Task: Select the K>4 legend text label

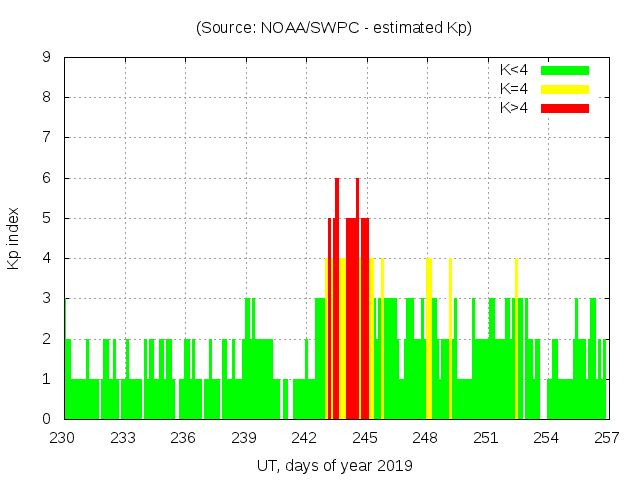Action: tap(514, 107)
